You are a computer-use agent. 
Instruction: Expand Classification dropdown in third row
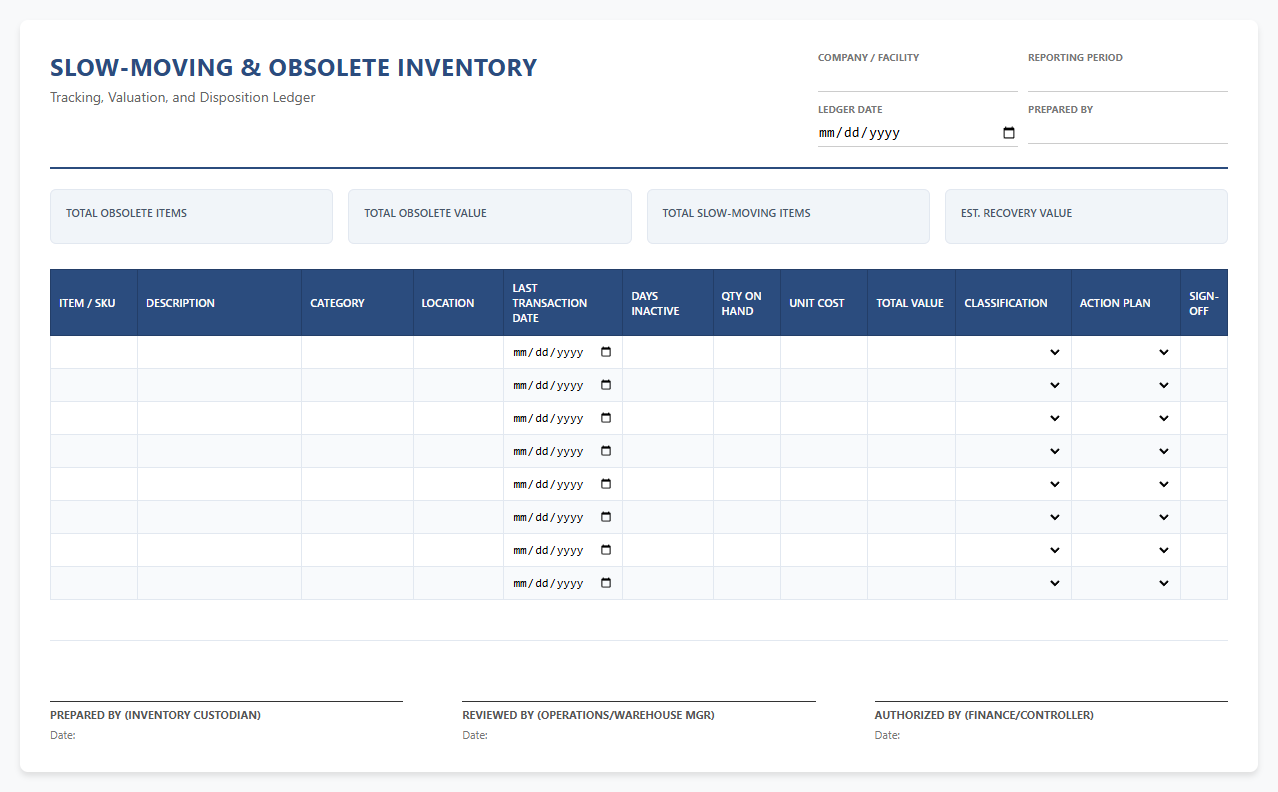(1013, 418)
